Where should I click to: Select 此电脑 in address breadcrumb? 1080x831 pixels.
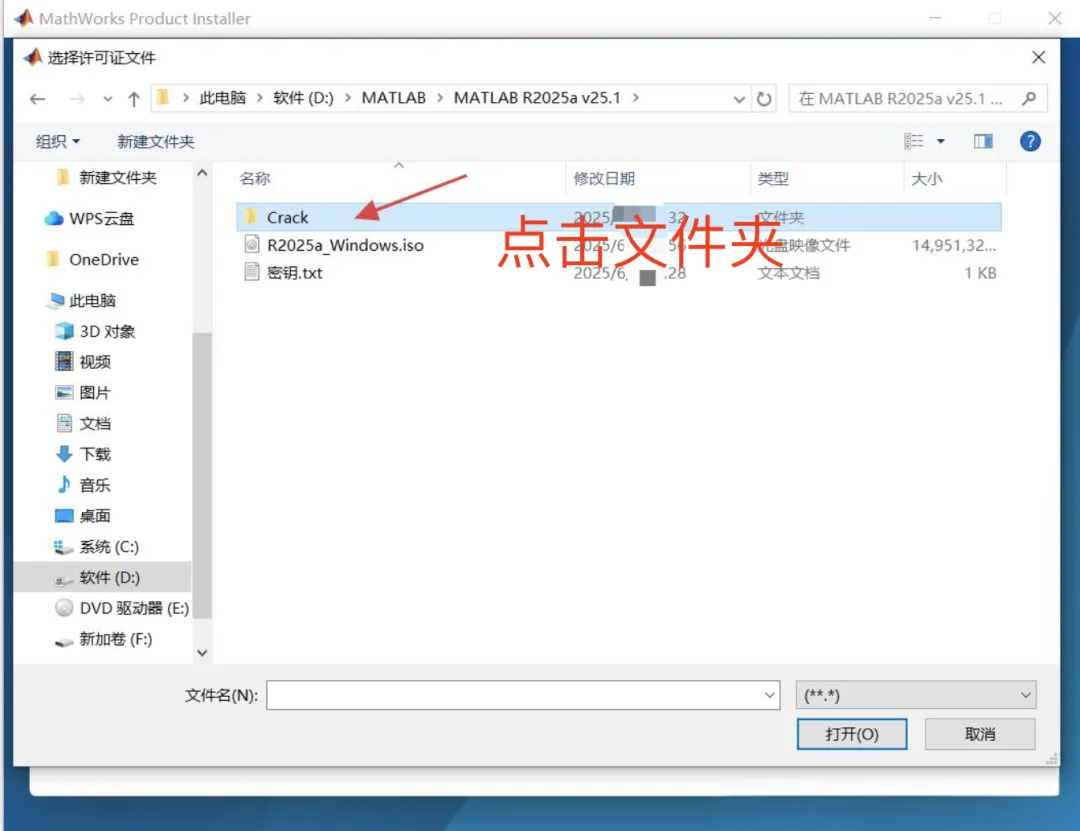pyautogui.click(x=222, y=98)
